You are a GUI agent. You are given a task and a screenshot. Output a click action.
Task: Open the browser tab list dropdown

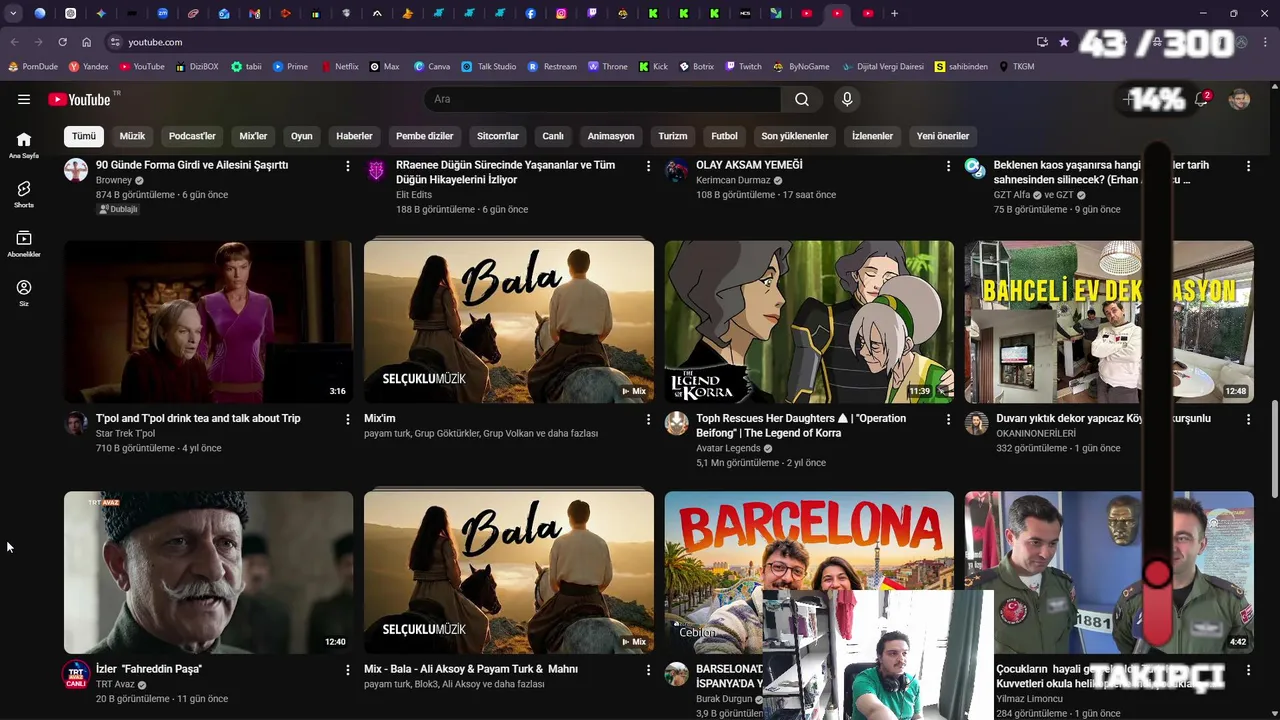point(13,13)
